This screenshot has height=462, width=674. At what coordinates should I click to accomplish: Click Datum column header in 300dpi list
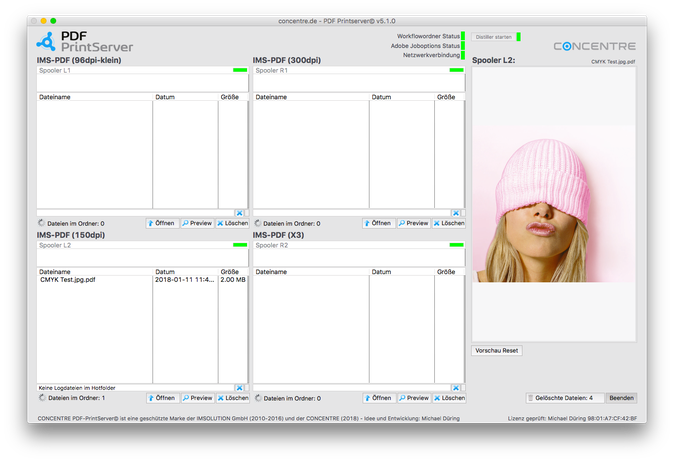coord(402,97)
